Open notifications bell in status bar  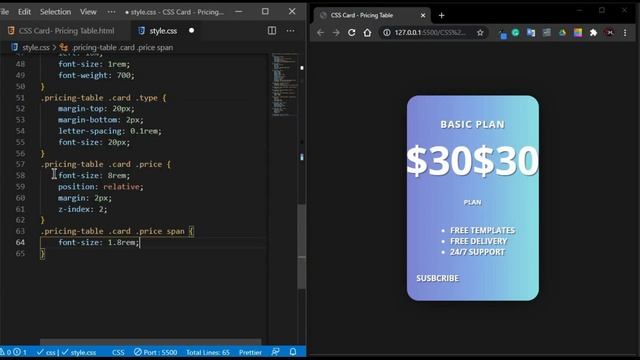coord(293,352)
